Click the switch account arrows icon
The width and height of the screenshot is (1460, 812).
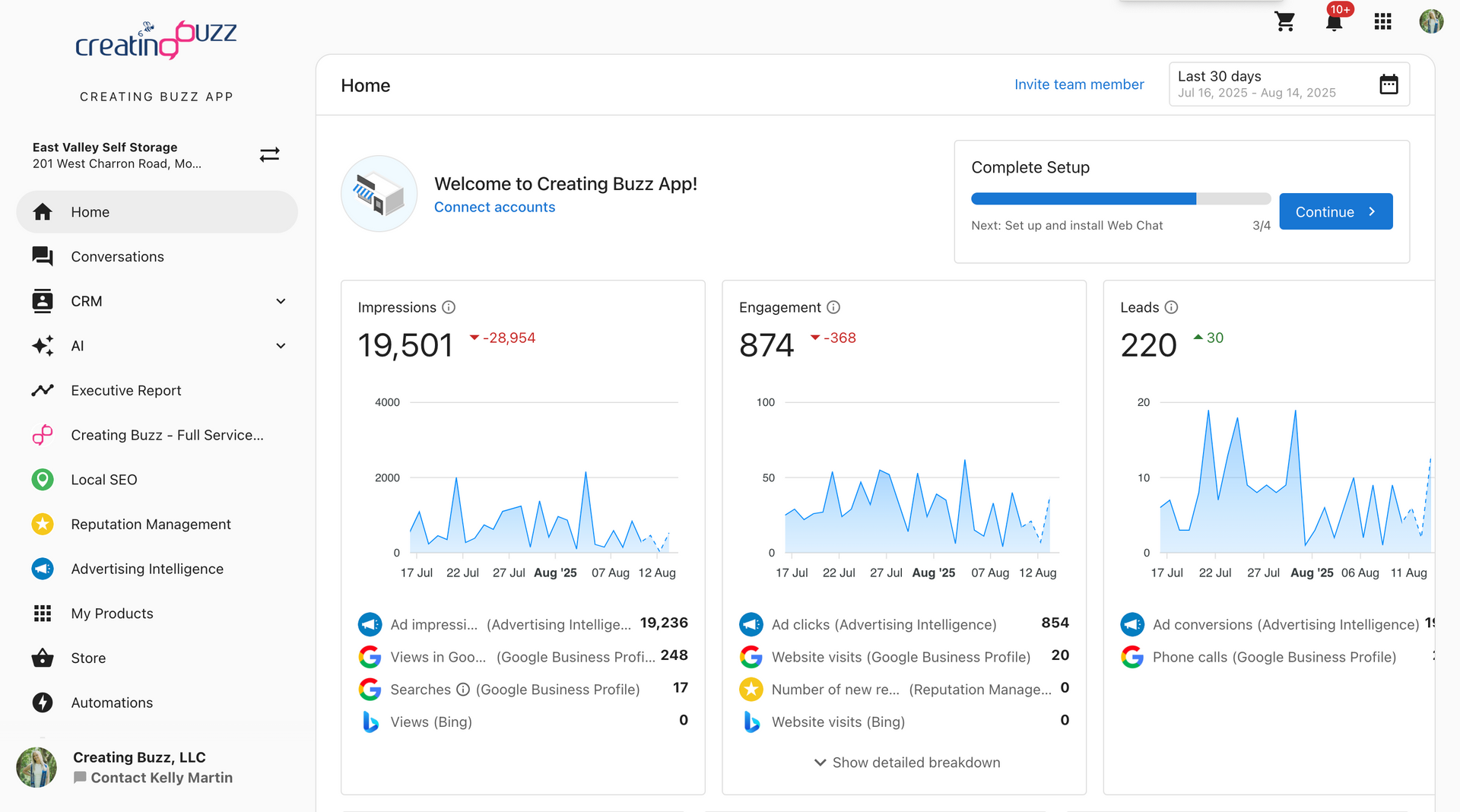coord(269,155)
